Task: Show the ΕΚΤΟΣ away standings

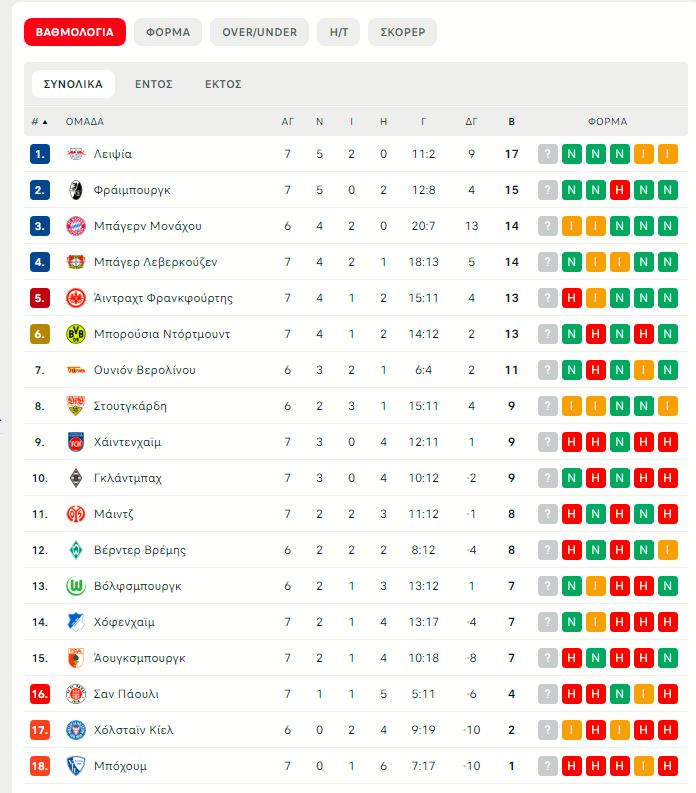Action: tap(223, 84)
